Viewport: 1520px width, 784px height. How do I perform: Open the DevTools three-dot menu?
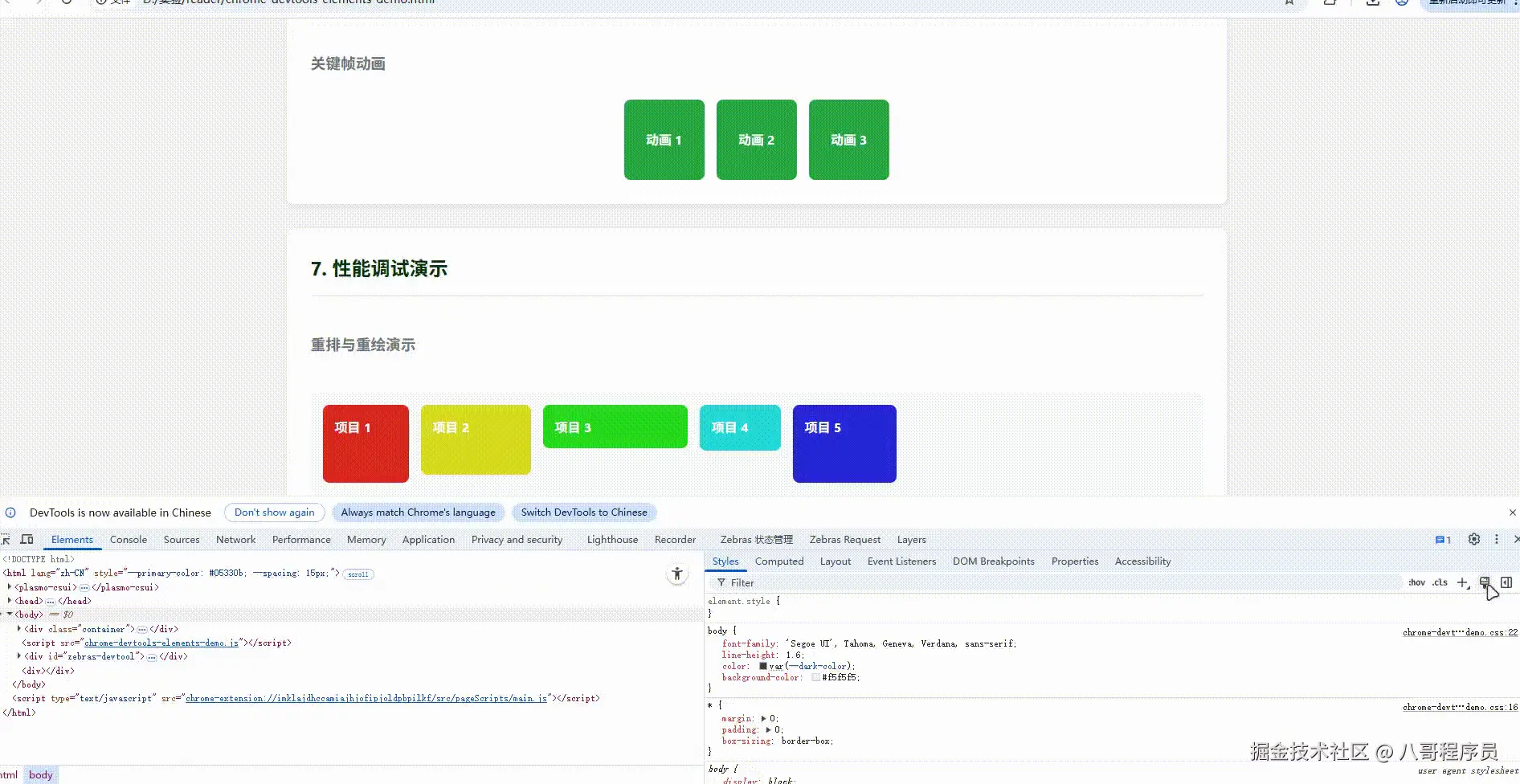pyautogui.click(x=1496, y=539)
